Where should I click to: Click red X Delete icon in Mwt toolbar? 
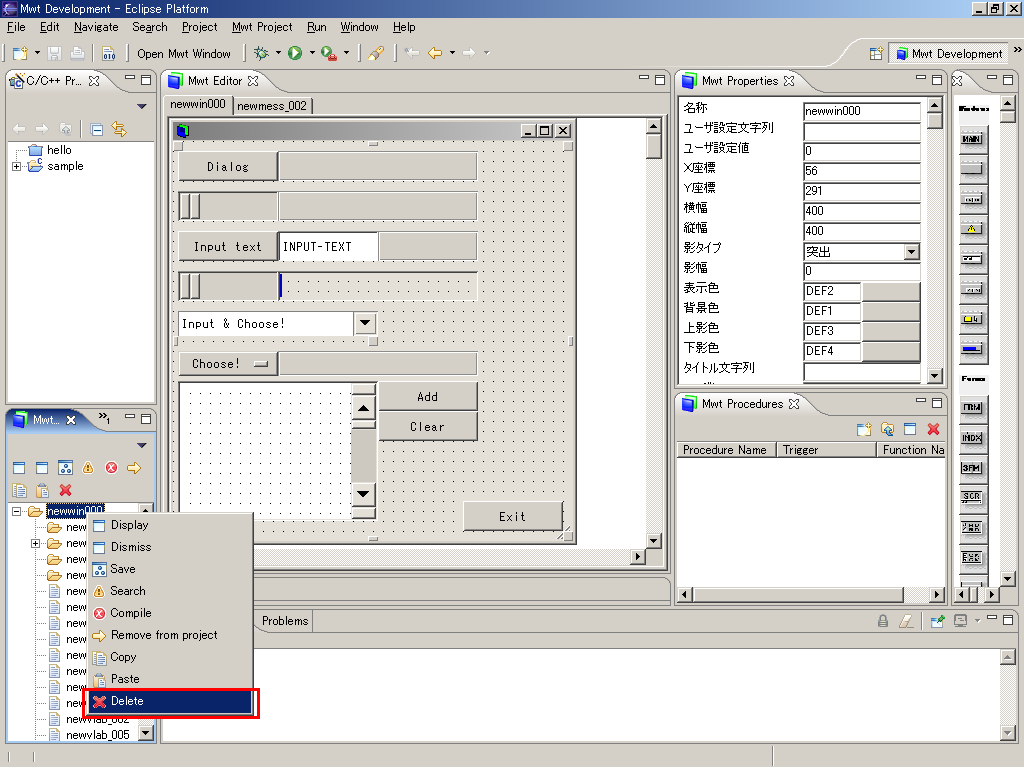click(65, 490)
